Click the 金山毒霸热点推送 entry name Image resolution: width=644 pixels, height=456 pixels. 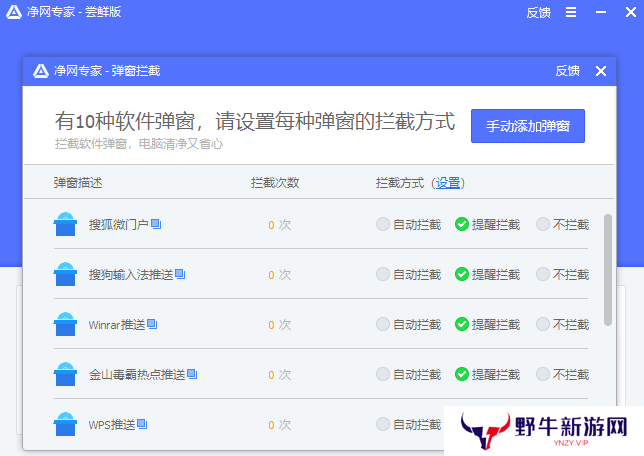(137, 374)
